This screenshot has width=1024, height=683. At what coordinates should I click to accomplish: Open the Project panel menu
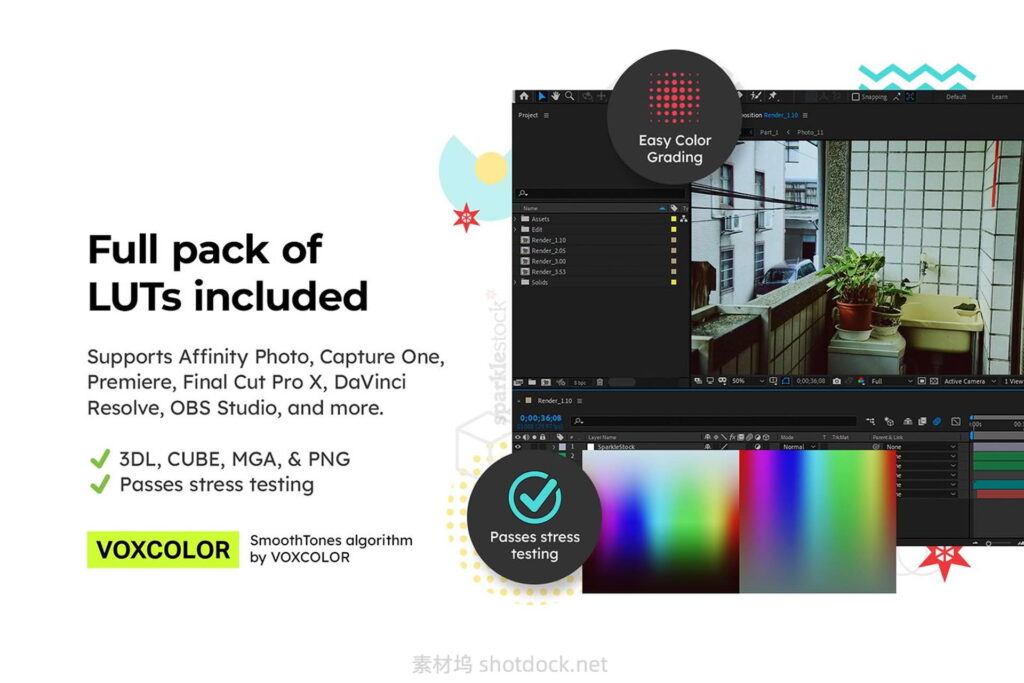pyautogui.click(x=546, y=116)
